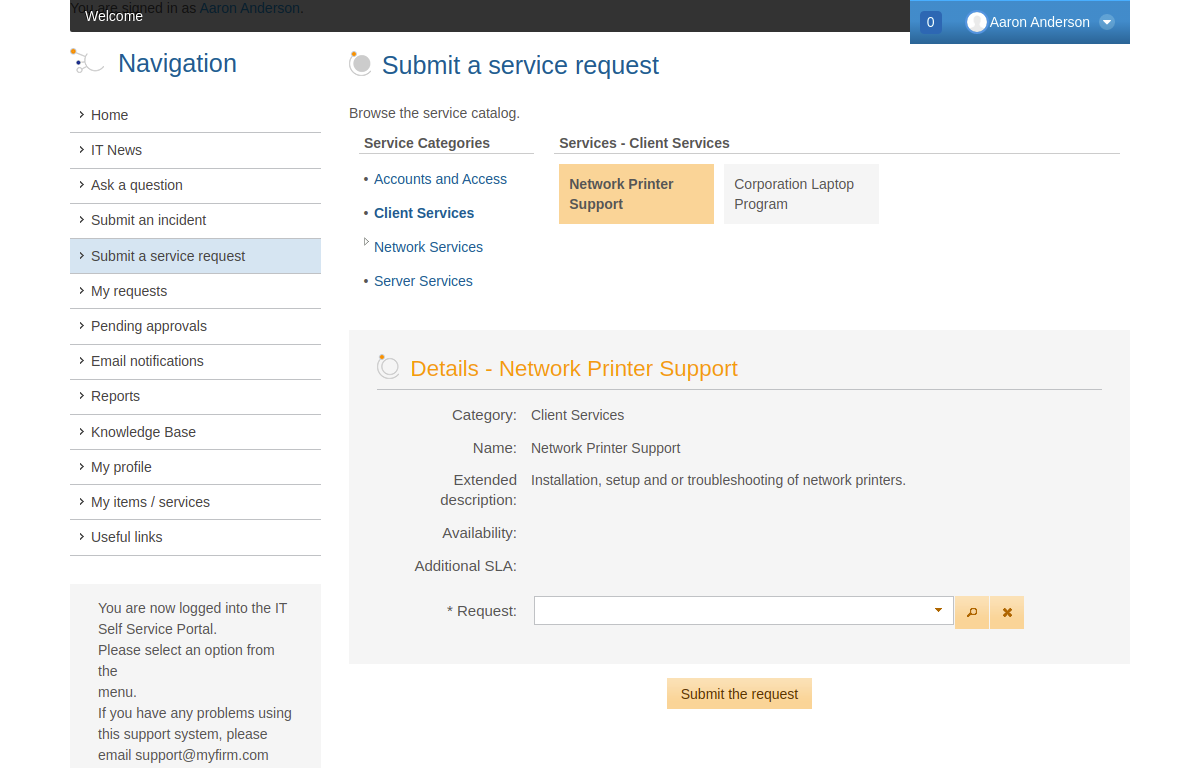The image size is (1200, 768).
Task: Click the clear X icon beside Request
Action: (1007, 612)
